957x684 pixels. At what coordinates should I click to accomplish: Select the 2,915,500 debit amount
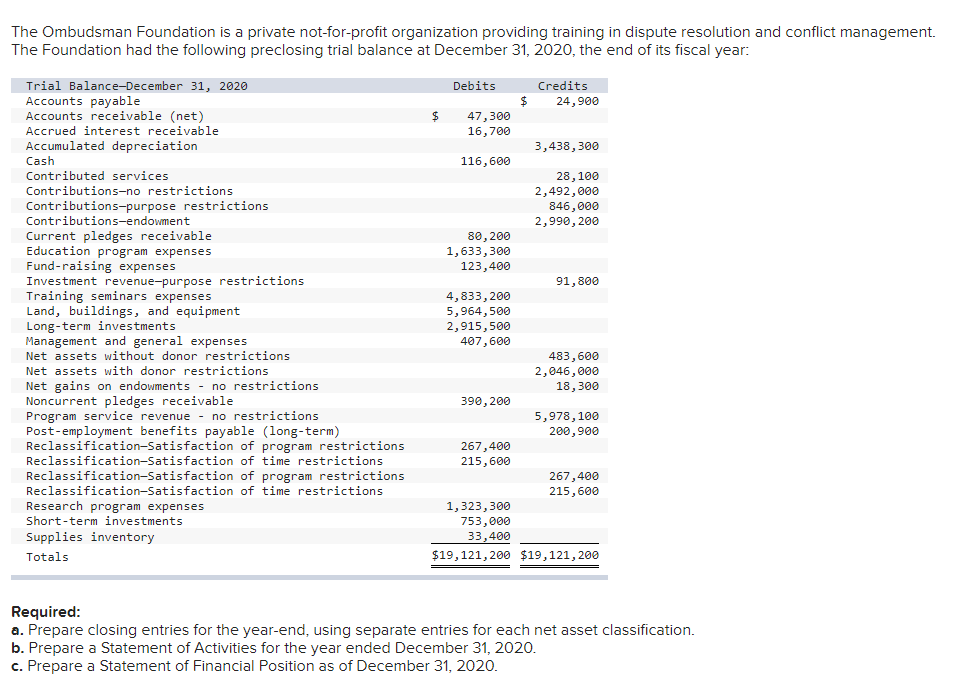[x=478, y=326]
